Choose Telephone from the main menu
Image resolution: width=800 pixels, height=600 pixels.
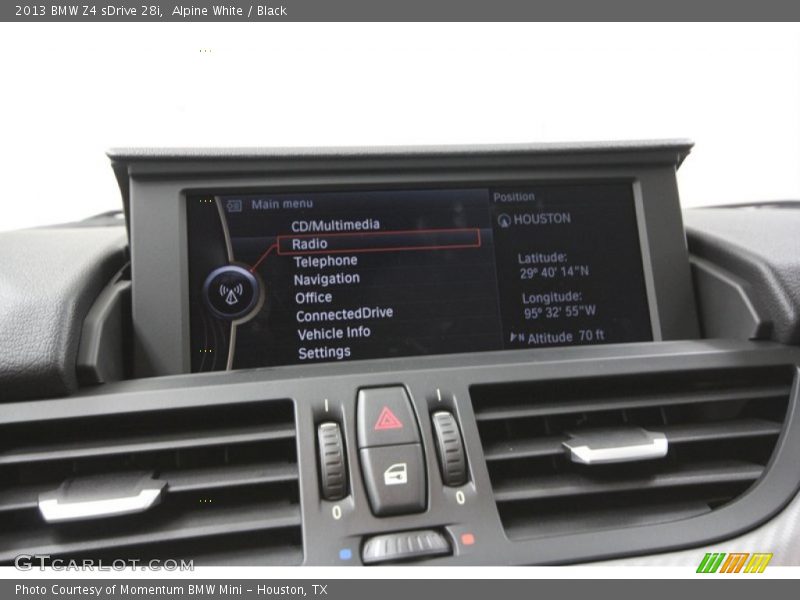[325, 261]
